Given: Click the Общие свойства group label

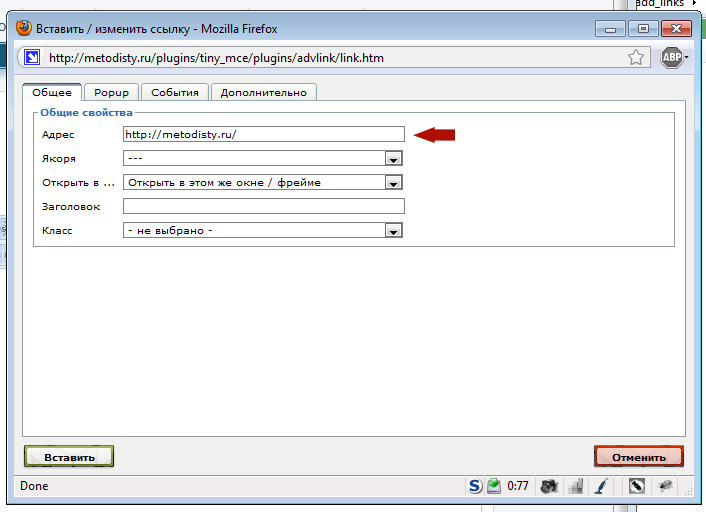Looking at the screenshot, I should (86, 113).
